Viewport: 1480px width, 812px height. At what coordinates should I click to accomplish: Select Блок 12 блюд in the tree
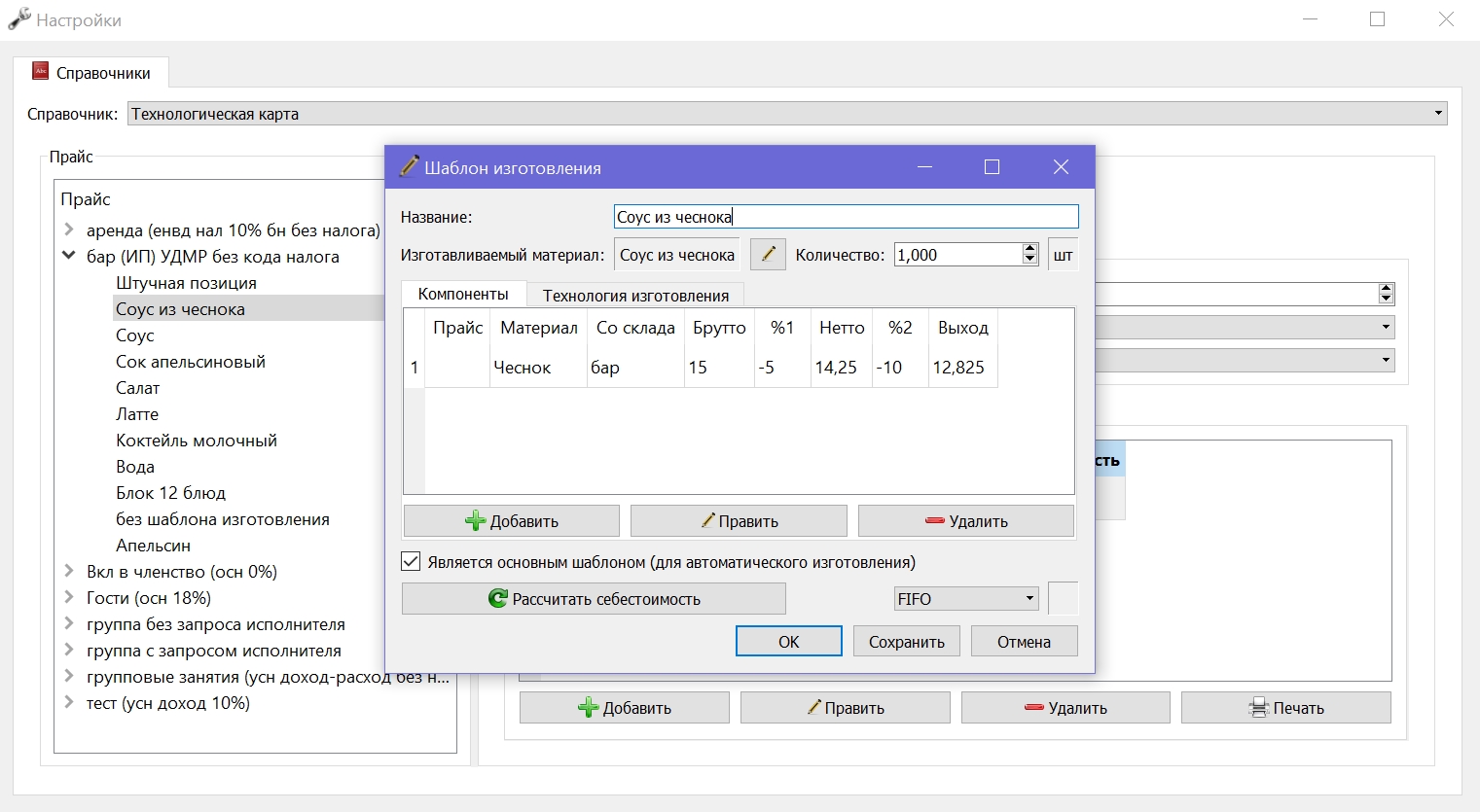[170, 493]
